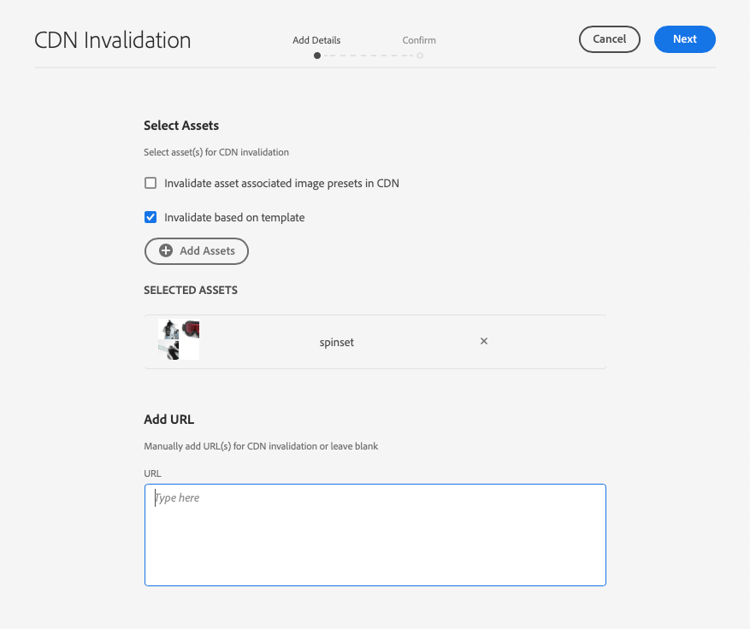Proceed with the Next button
The height and width of the screenshot is (629, 750).
tap(684, 39)
